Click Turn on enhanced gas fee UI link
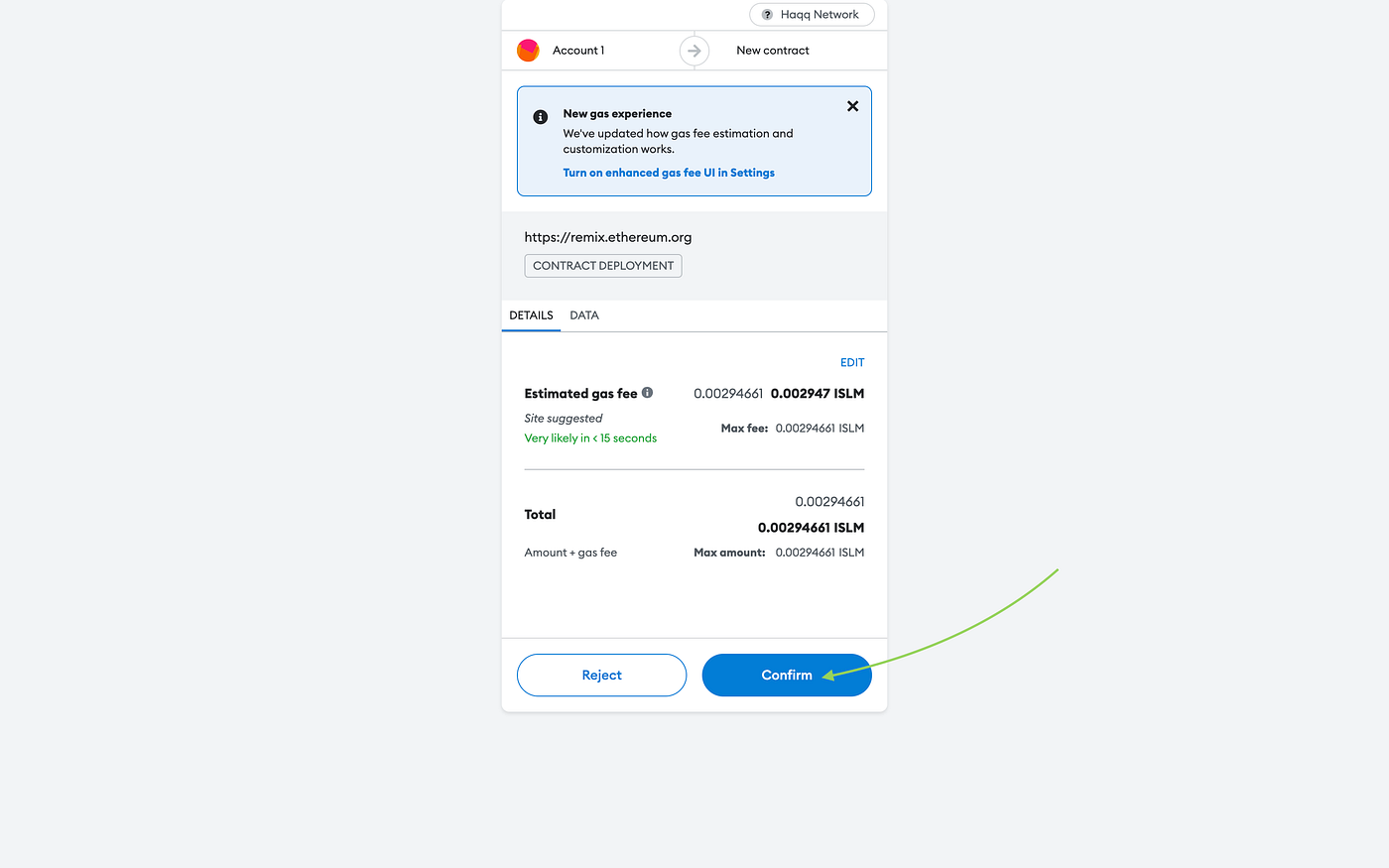This screenshot has width=1389, height=868. pos(669,173)
